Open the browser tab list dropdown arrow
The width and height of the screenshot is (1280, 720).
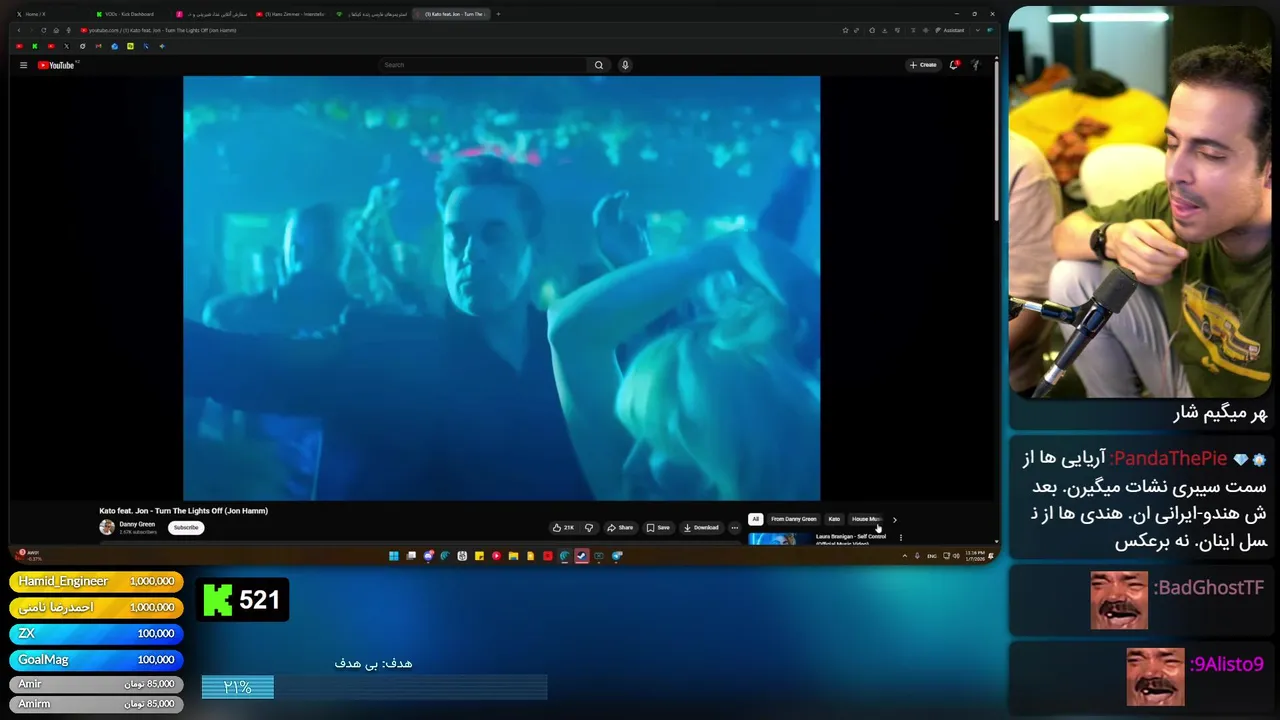[x=978, y=30]
